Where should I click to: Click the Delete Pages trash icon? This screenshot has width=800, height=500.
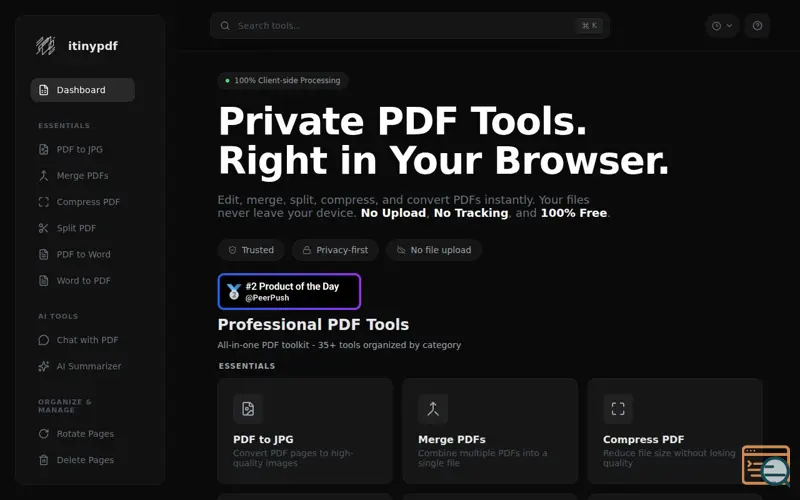[44, 460]
